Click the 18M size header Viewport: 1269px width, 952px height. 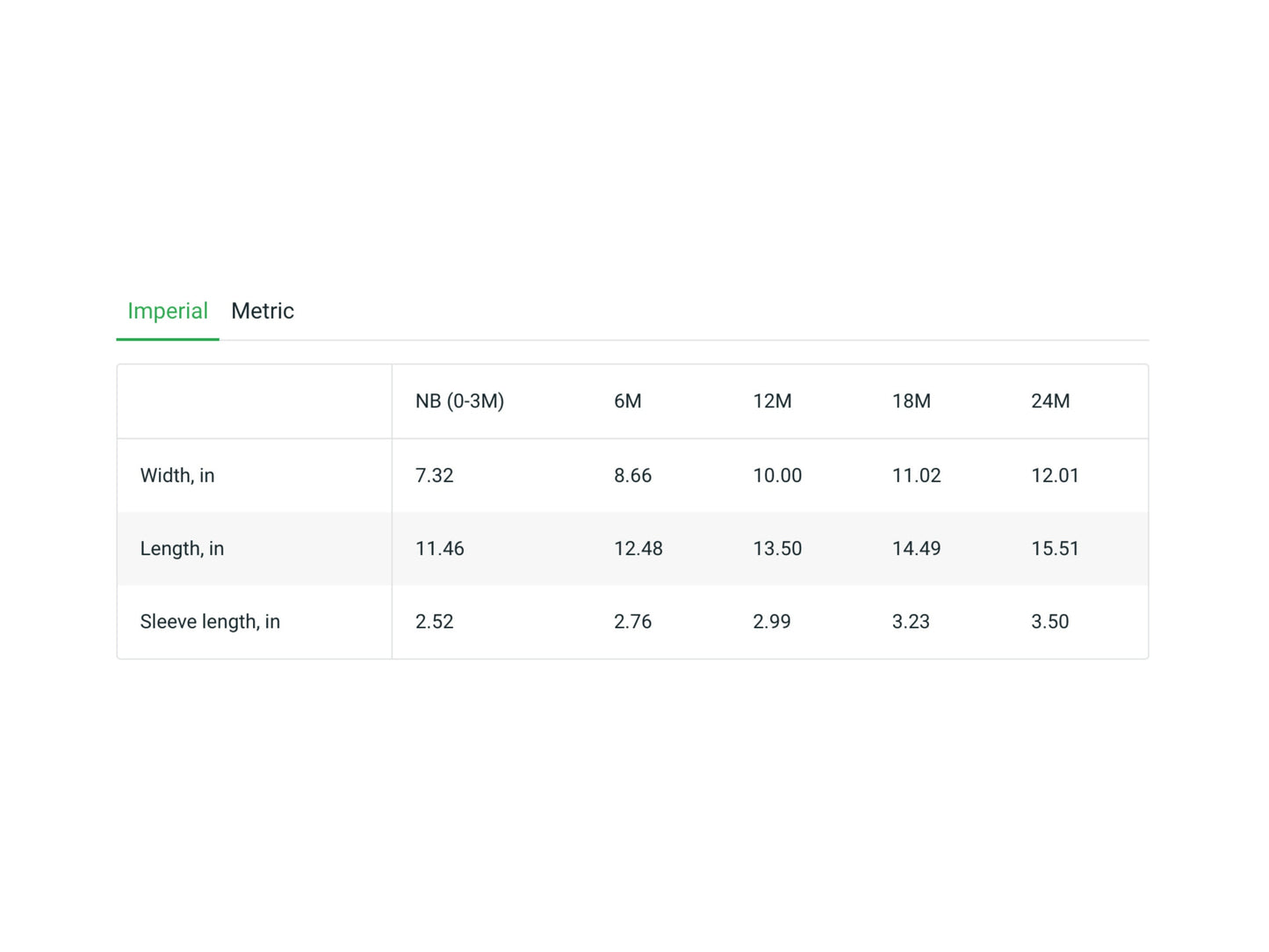(x=911, y=401)
